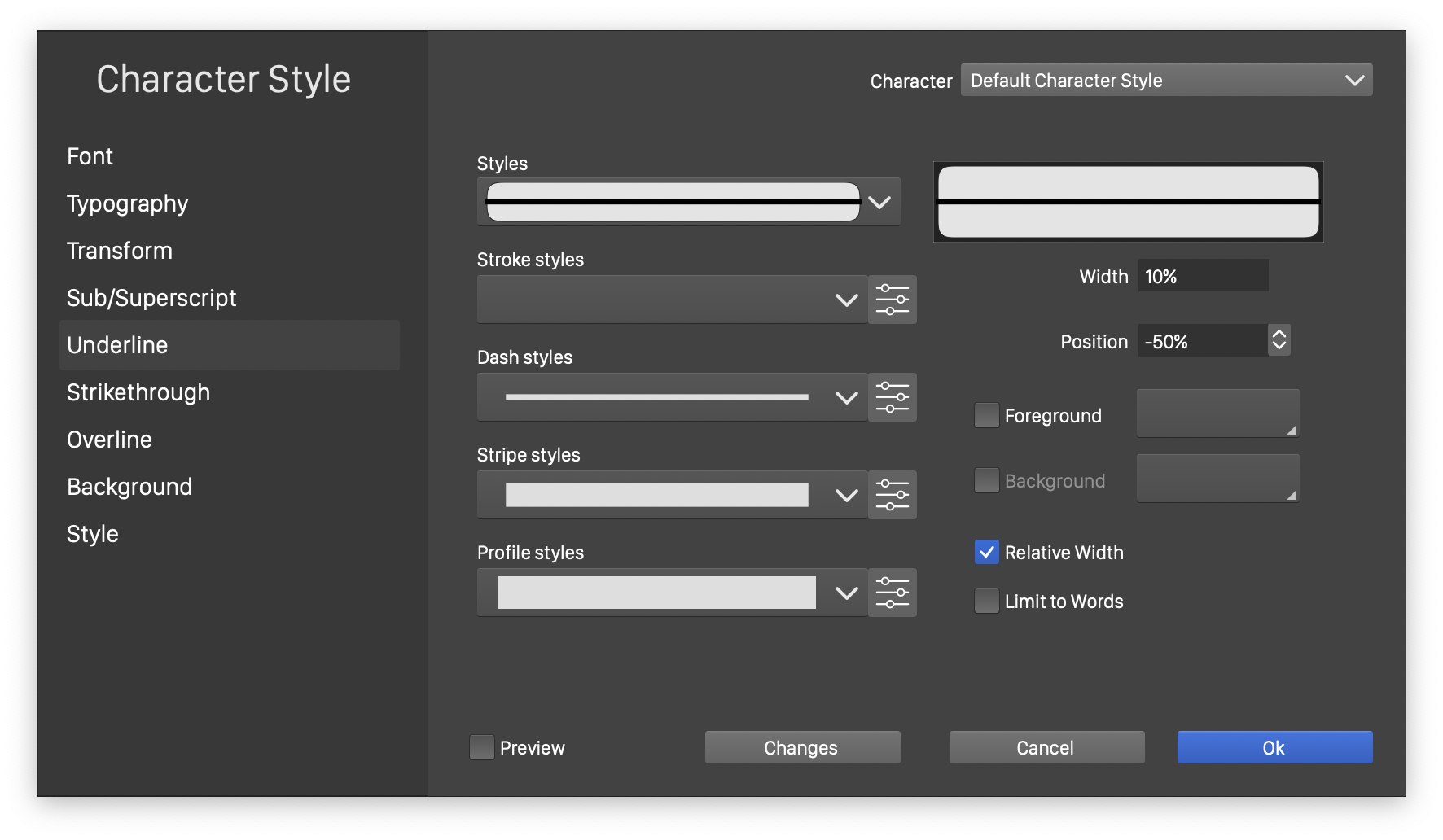
Task: Enable Limit to Words checkbox
Action: pos(986,601)
